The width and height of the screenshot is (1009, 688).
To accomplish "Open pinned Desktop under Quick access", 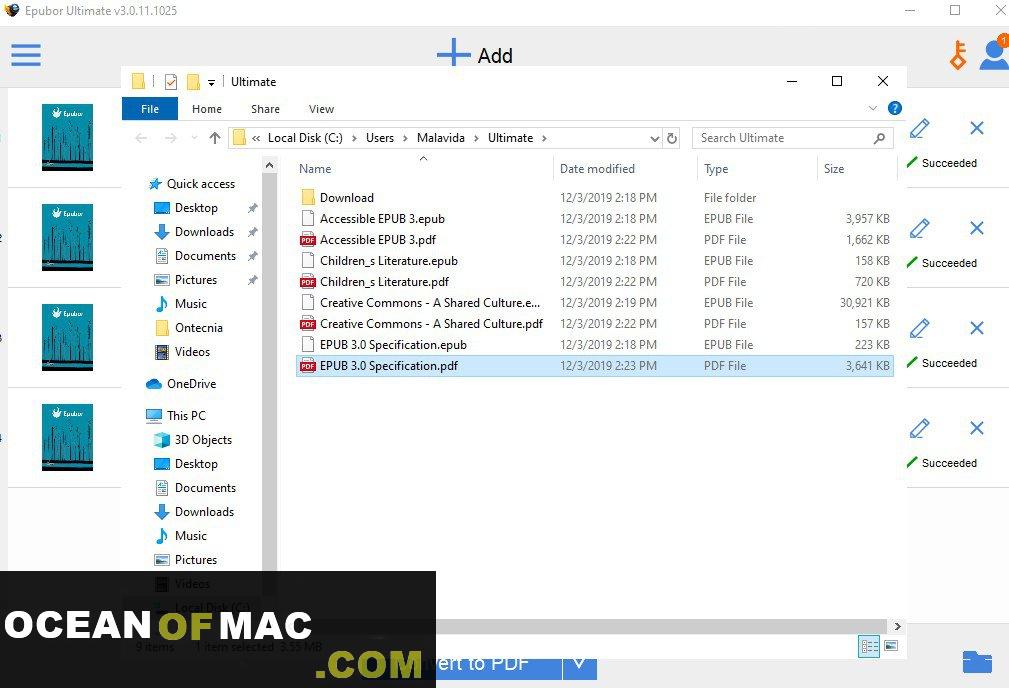I will [x=187, y=208].
